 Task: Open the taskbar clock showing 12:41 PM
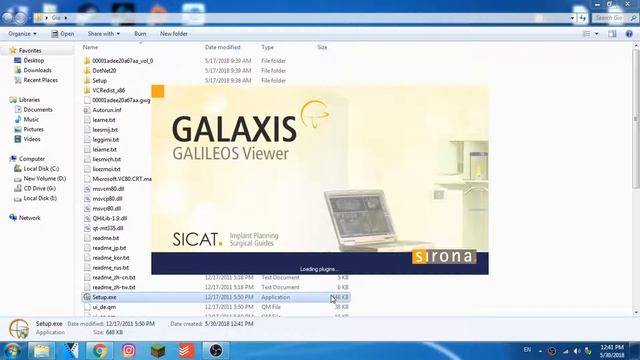point(611,351)
